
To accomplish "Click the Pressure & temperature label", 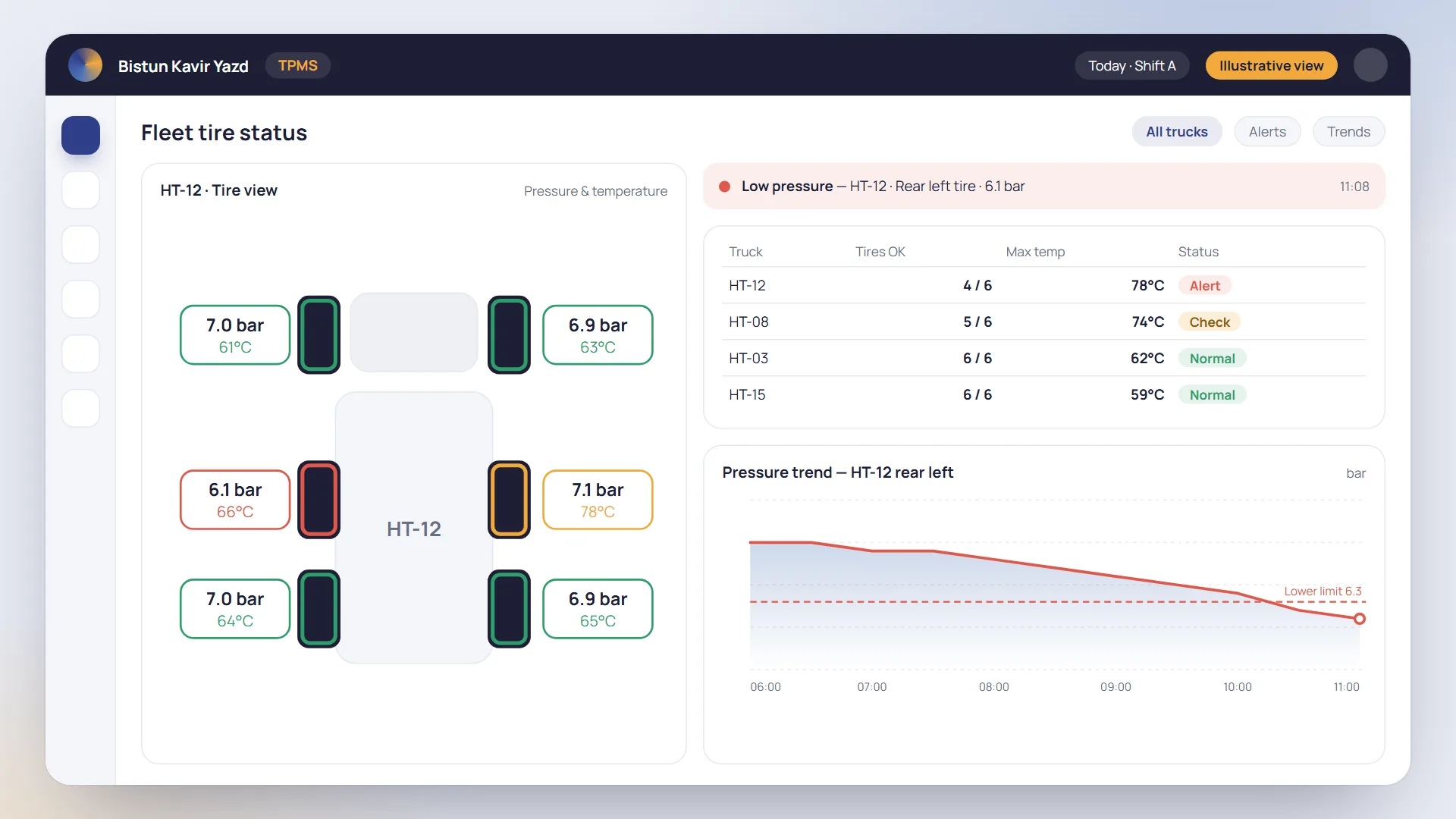I will [595, 191].
